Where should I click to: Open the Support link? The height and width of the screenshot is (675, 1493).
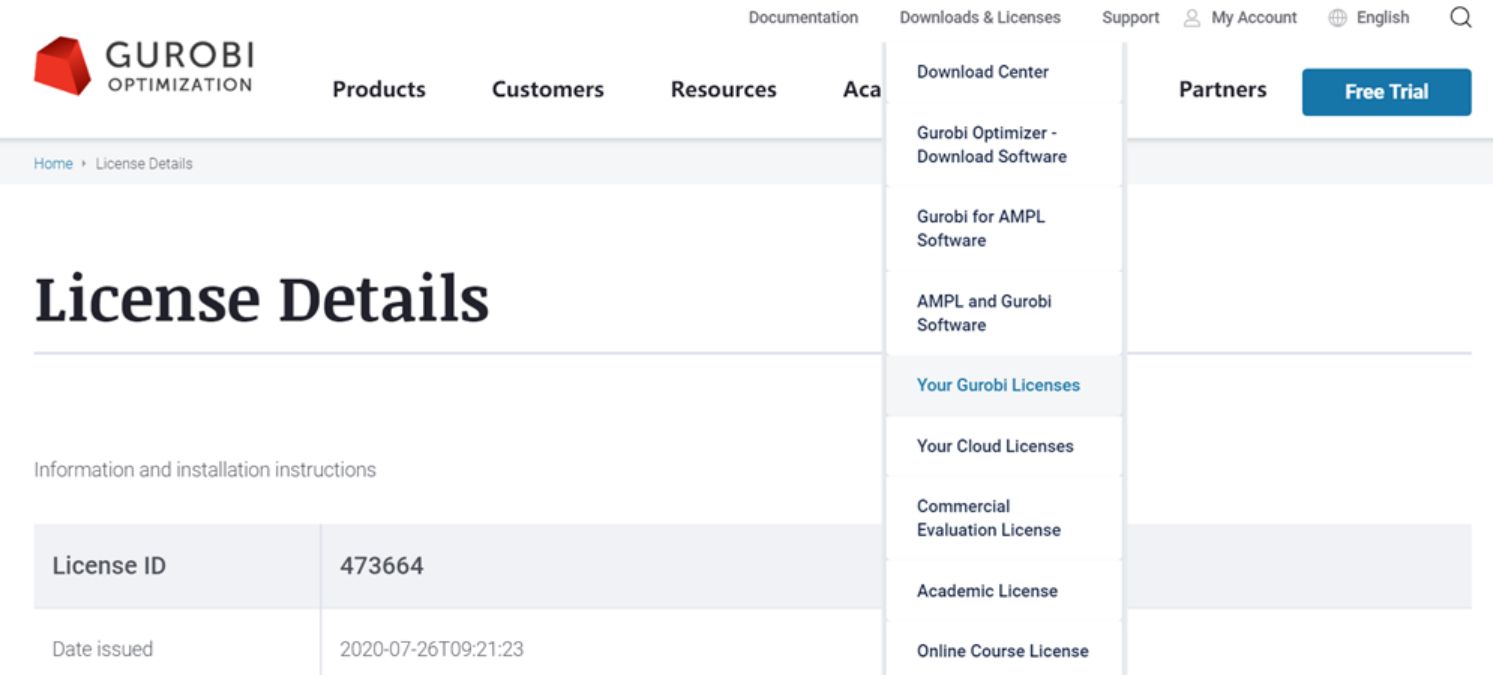(1130, 18)
